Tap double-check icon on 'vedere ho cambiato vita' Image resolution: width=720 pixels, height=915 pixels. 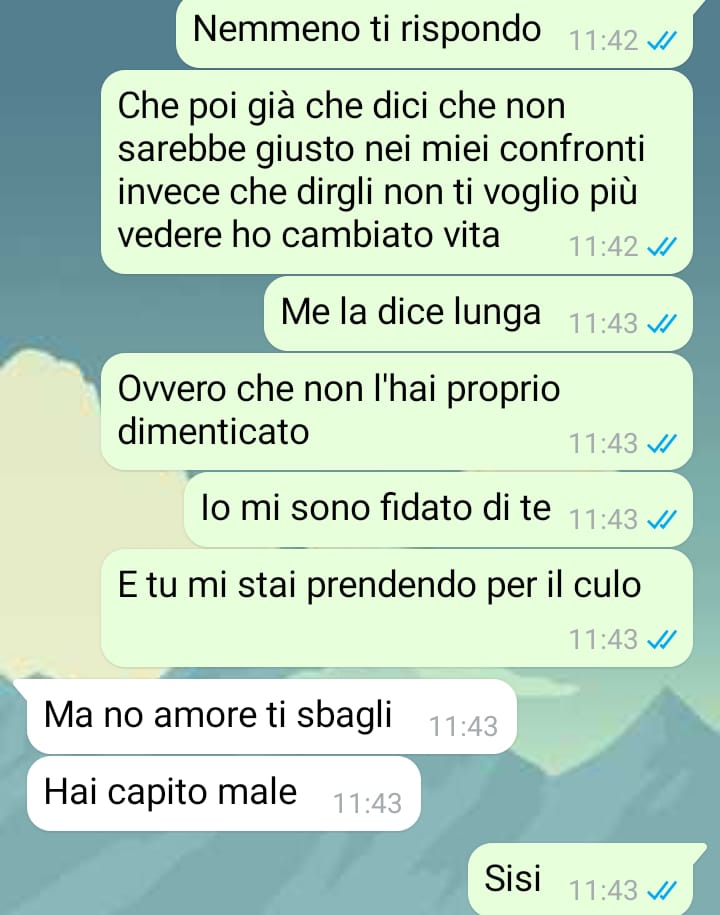pyautogui.click(x=662, y=246)
